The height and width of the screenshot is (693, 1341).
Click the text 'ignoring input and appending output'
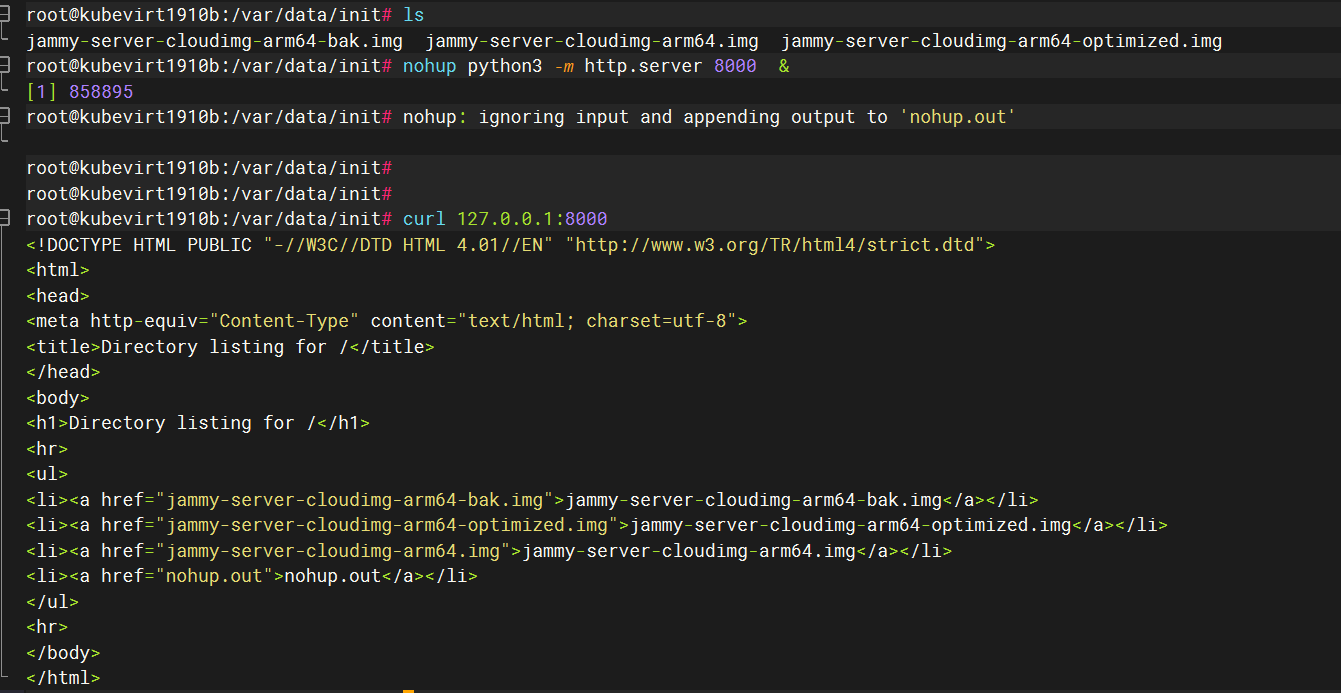pos(667,117)
